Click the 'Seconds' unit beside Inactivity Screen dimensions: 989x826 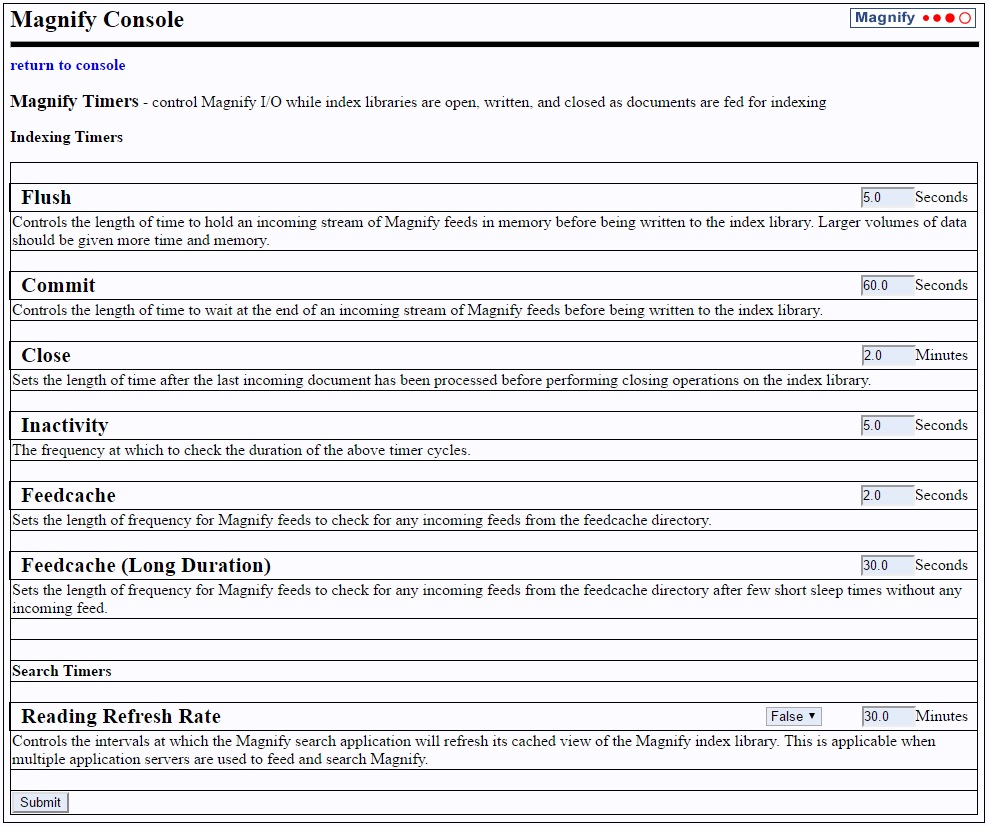tap(941, 425)
